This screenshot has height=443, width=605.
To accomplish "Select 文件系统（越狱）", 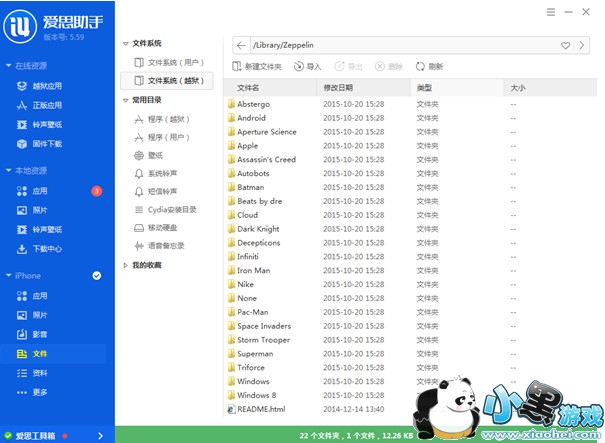I will click(x=167, y=81).
